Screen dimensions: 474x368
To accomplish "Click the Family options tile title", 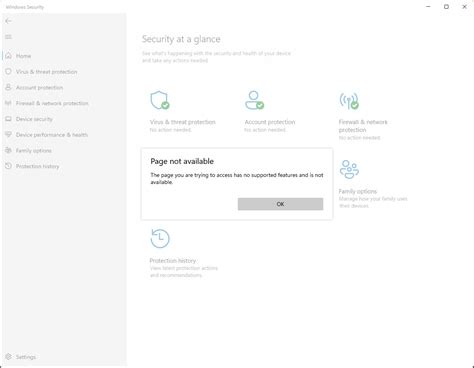I will 358,191.
